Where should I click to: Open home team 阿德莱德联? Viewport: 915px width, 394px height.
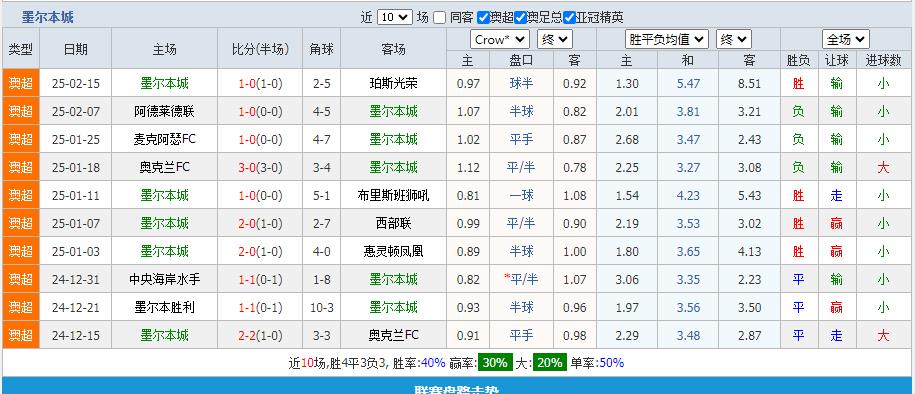[x=164, y=111]
